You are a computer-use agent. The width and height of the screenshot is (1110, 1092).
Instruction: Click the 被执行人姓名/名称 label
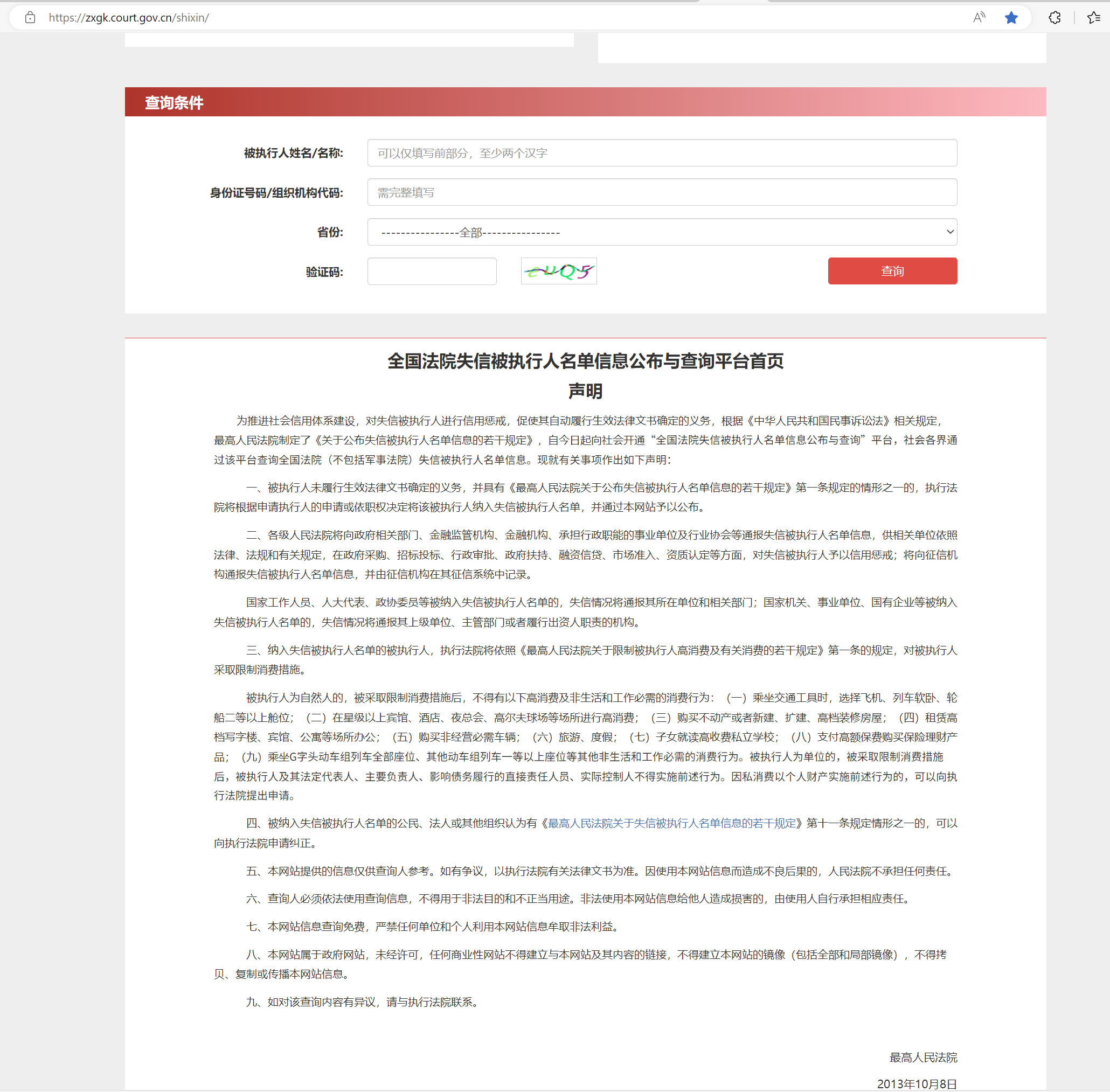tap(293, 153)
